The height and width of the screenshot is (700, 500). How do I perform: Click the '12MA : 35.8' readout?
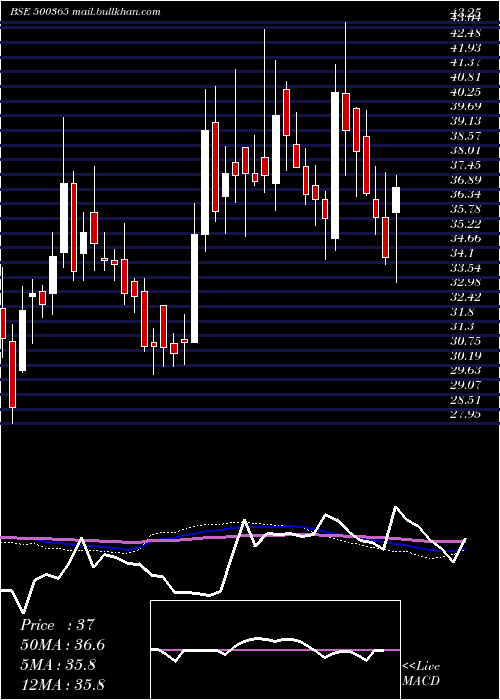tap(62, 684)
